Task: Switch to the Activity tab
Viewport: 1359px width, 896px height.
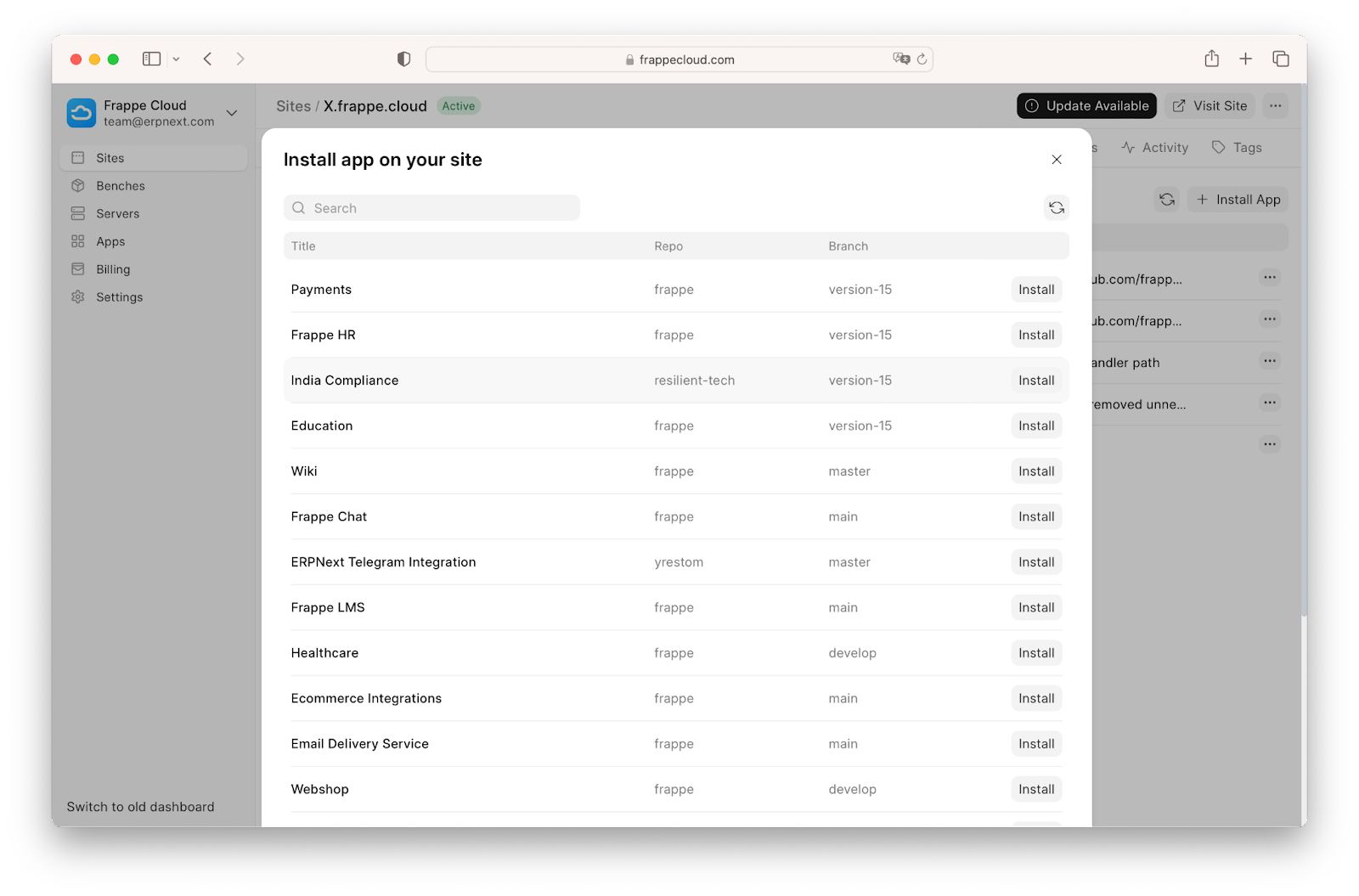Action: pyautogui.click(x=1154, y=148)
